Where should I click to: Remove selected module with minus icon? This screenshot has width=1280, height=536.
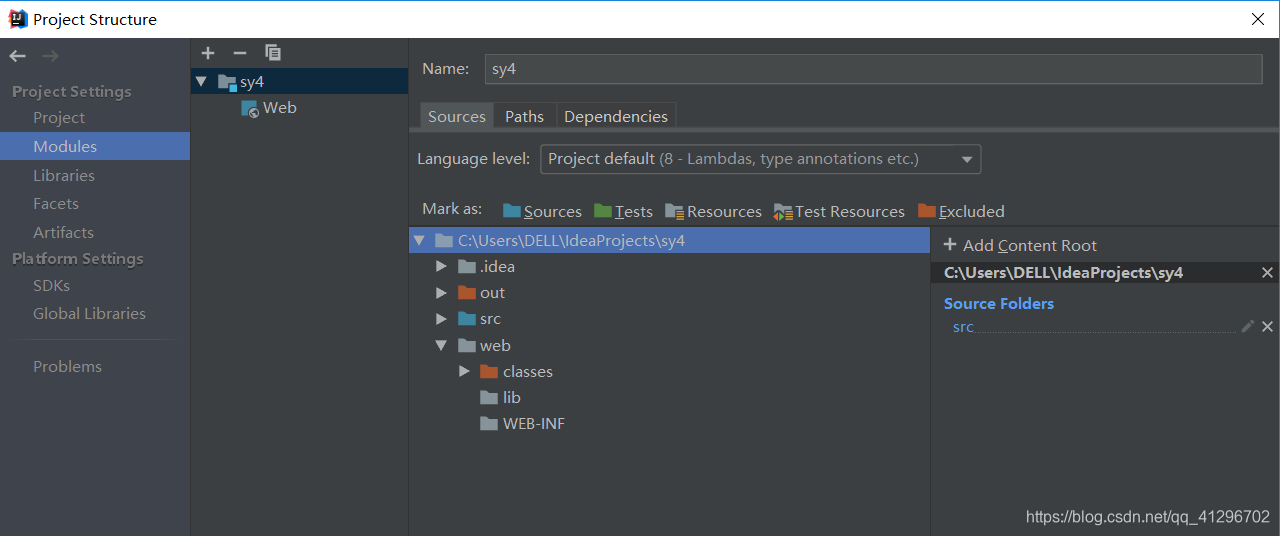[x=240, y=53]
